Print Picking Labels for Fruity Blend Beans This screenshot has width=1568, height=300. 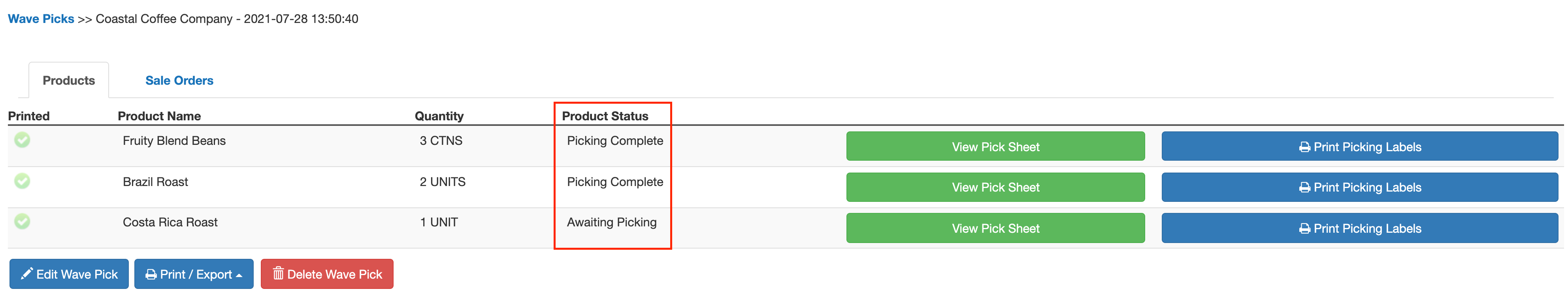[1359, 147]
